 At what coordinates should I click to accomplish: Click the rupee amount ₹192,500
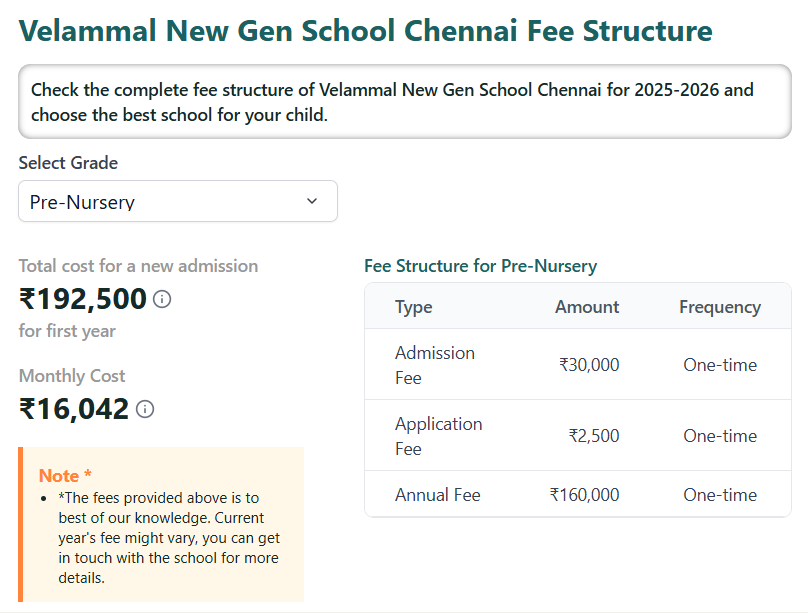pos(80,299)
